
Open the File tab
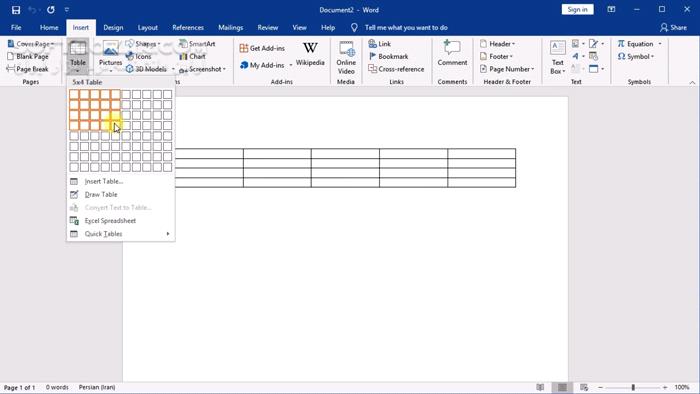point(16,28)
